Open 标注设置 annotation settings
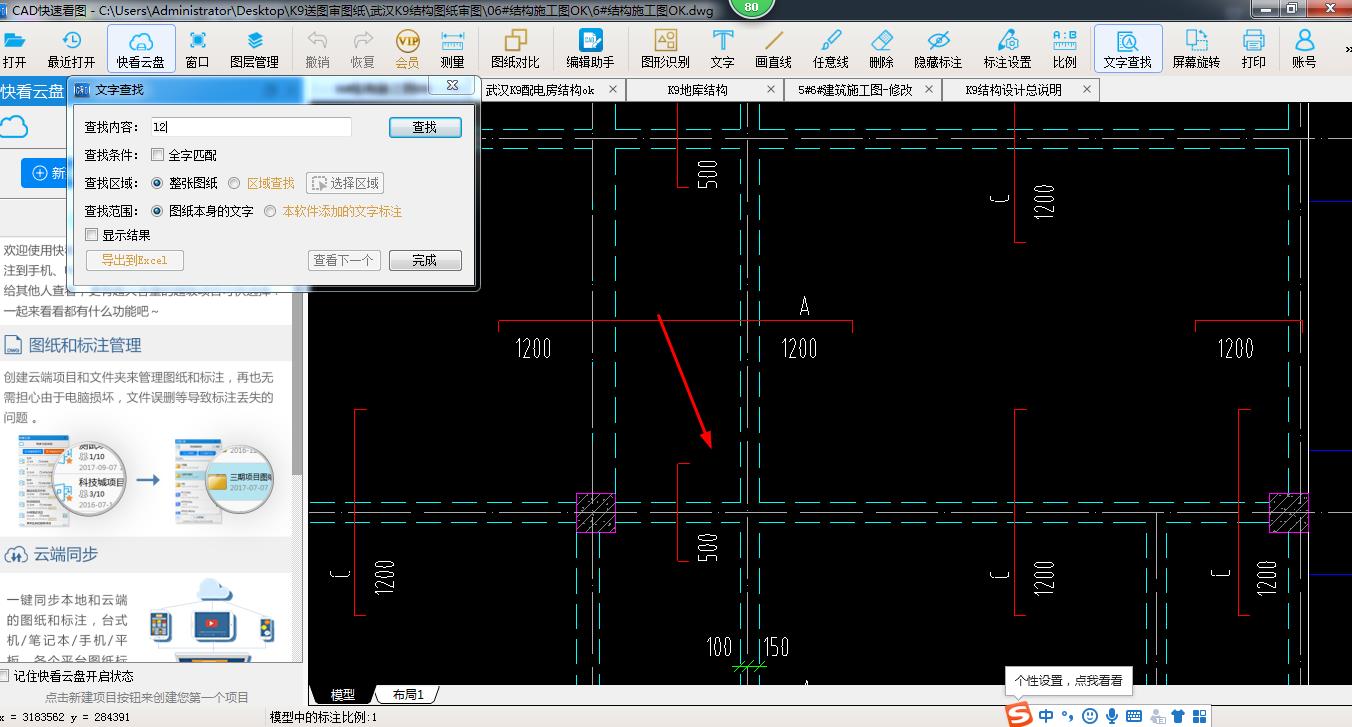 [x=1008, y=49]
